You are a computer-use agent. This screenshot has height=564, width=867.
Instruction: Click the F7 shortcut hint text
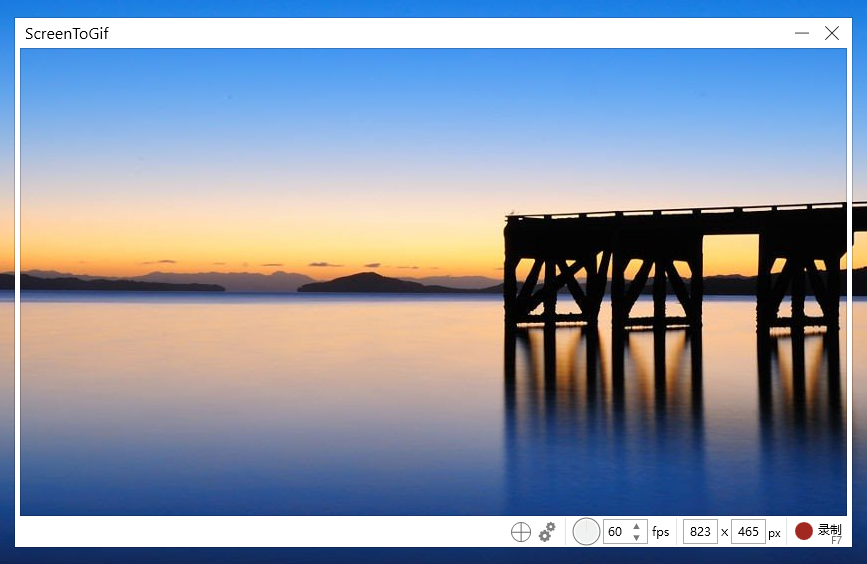coord(836,540)
